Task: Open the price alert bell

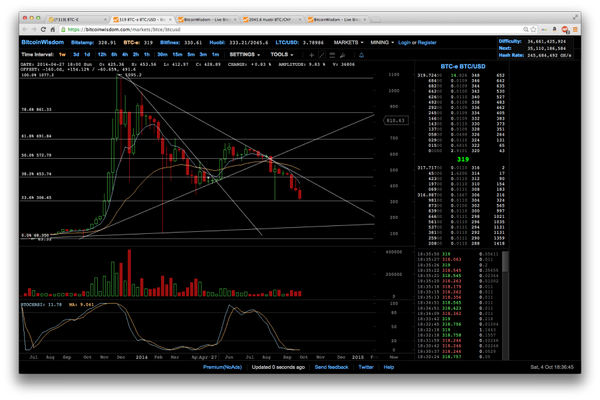Action: (361, 55)
